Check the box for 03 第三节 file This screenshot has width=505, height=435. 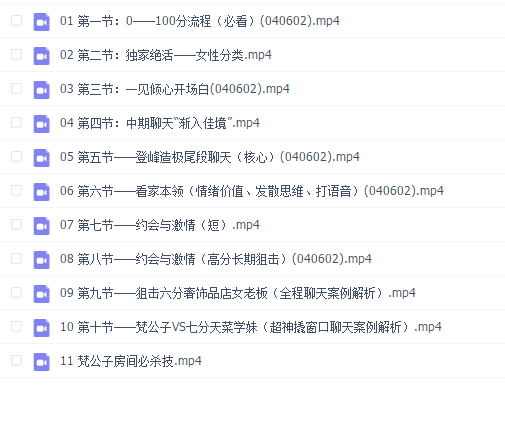pos(16,88)
